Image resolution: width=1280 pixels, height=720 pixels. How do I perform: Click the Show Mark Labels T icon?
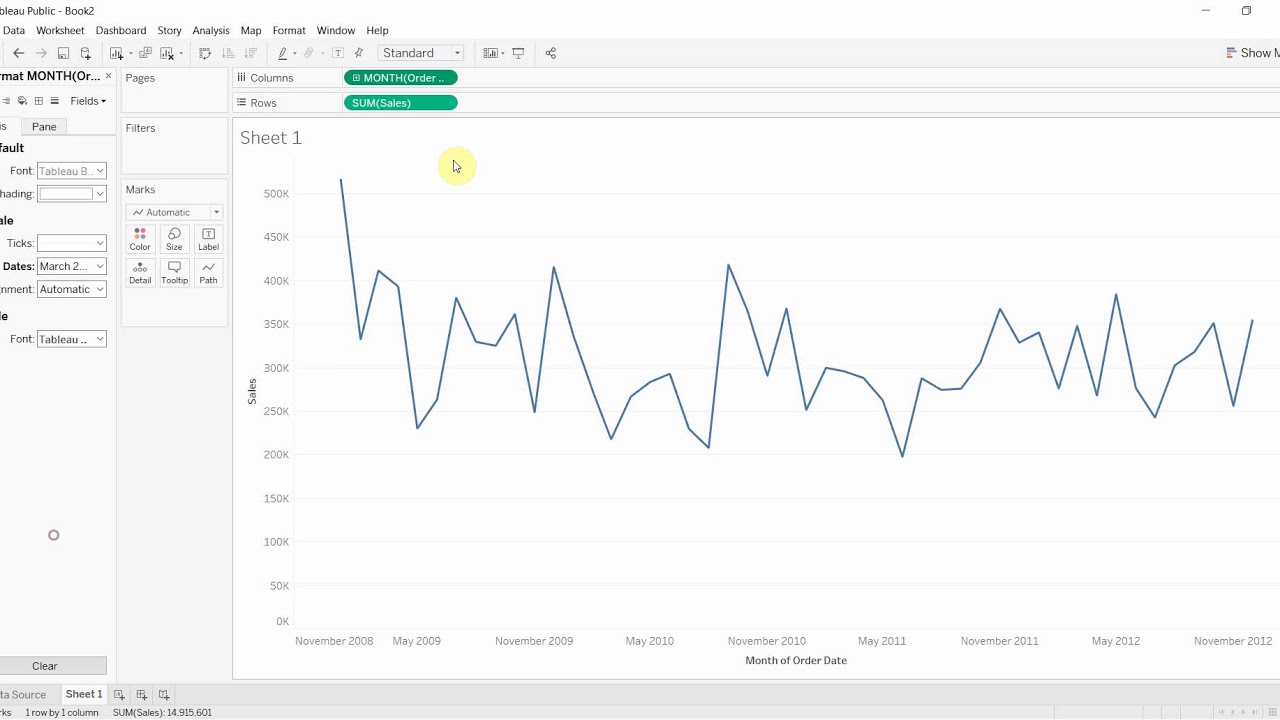(x=338, y=53)
